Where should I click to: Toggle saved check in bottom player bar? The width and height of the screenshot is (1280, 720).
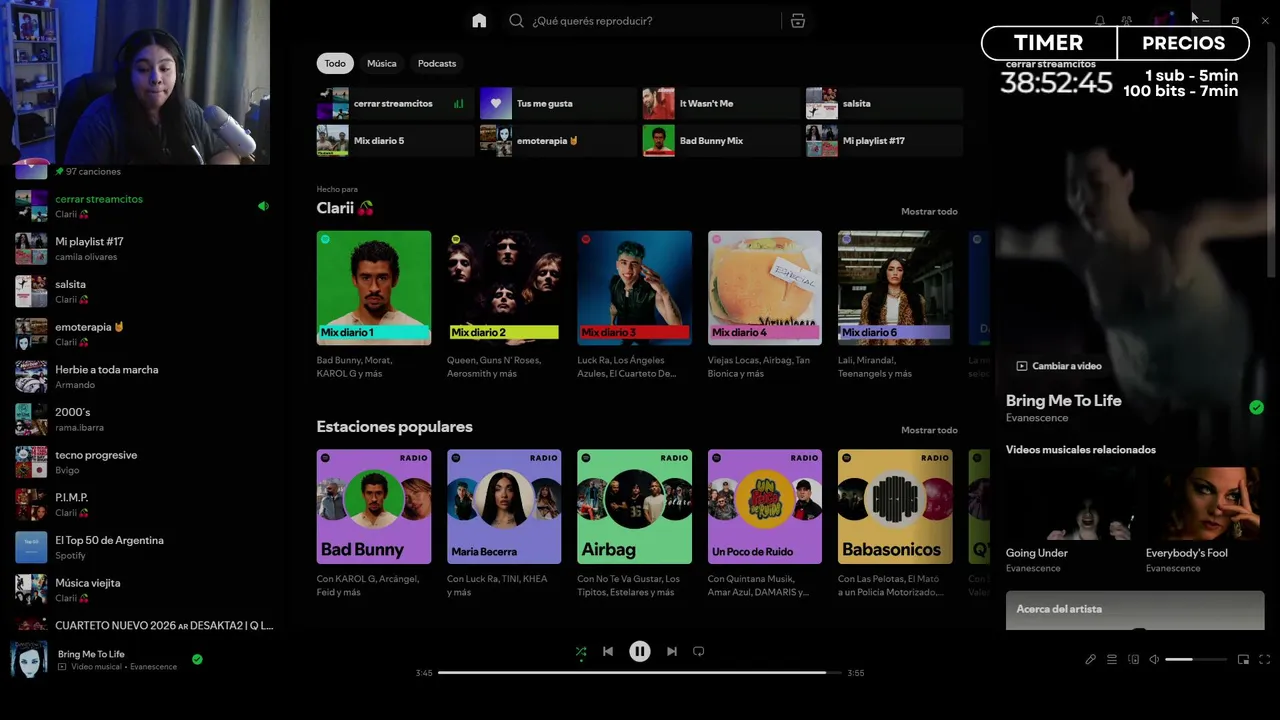[197, 659]
